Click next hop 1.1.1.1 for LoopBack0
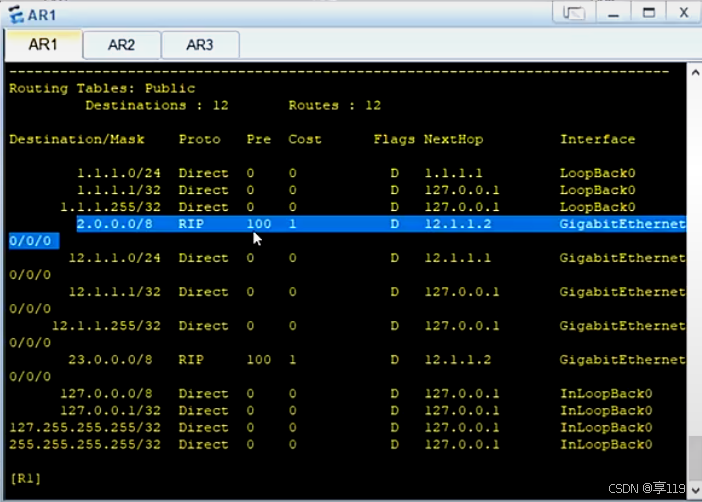 [454, 173]
